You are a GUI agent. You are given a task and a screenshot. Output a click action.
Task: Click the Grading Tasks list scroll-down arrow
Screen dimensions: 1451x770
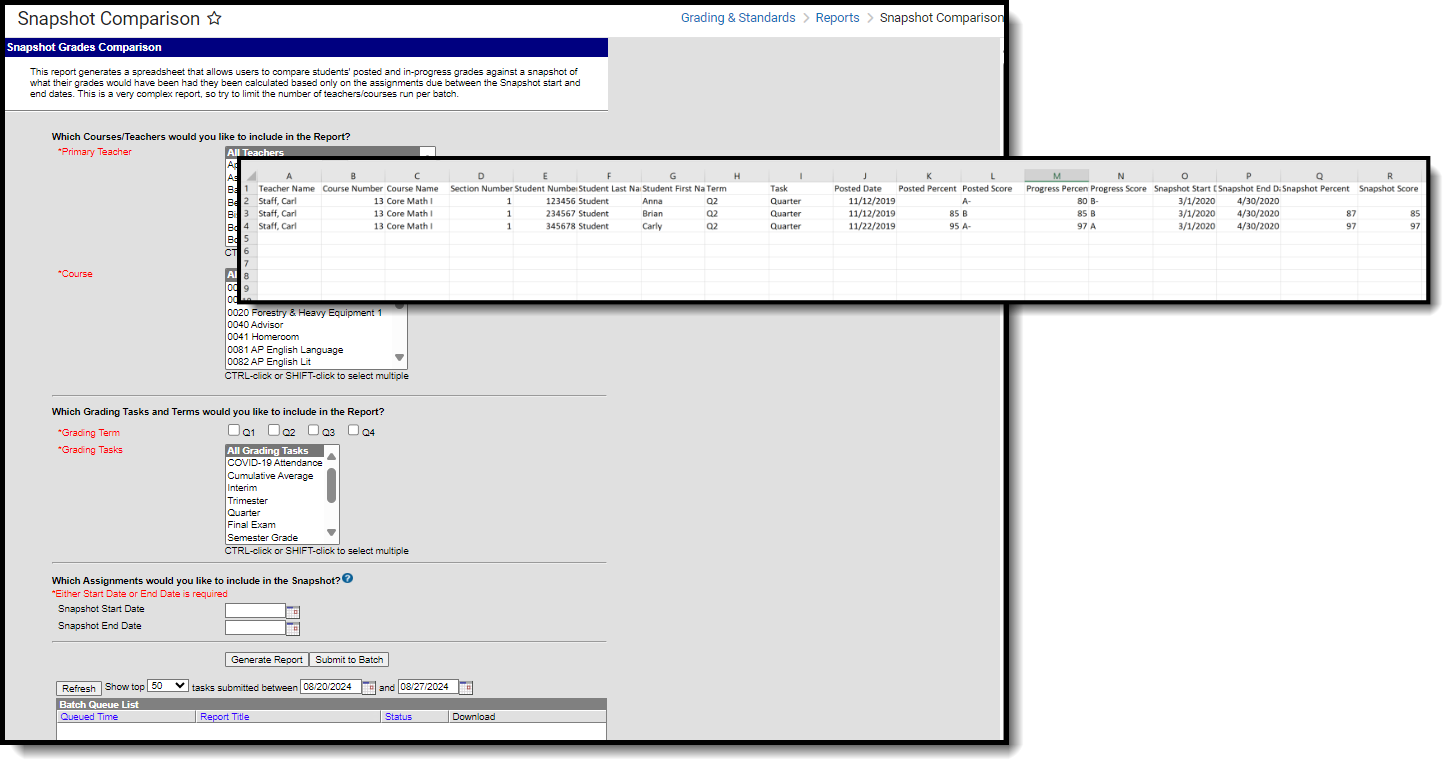(332, 533)
